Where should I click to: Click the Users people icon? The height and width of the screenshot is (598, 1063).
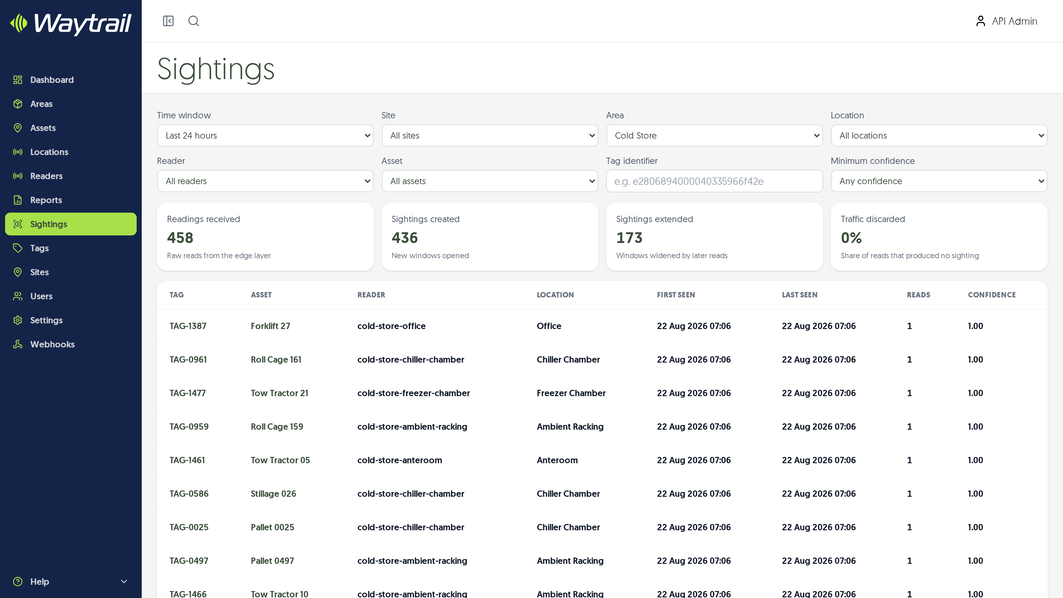point(18,296)
